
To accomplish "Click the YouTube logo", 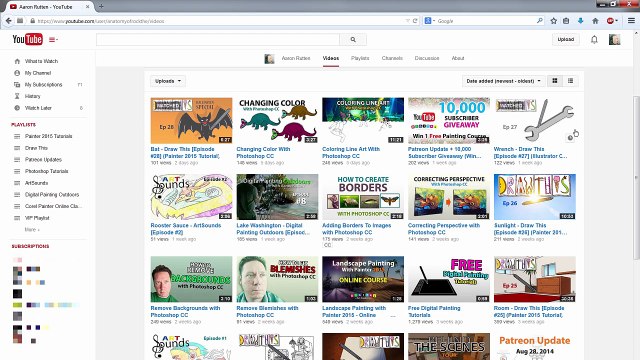I will (27, 39).
